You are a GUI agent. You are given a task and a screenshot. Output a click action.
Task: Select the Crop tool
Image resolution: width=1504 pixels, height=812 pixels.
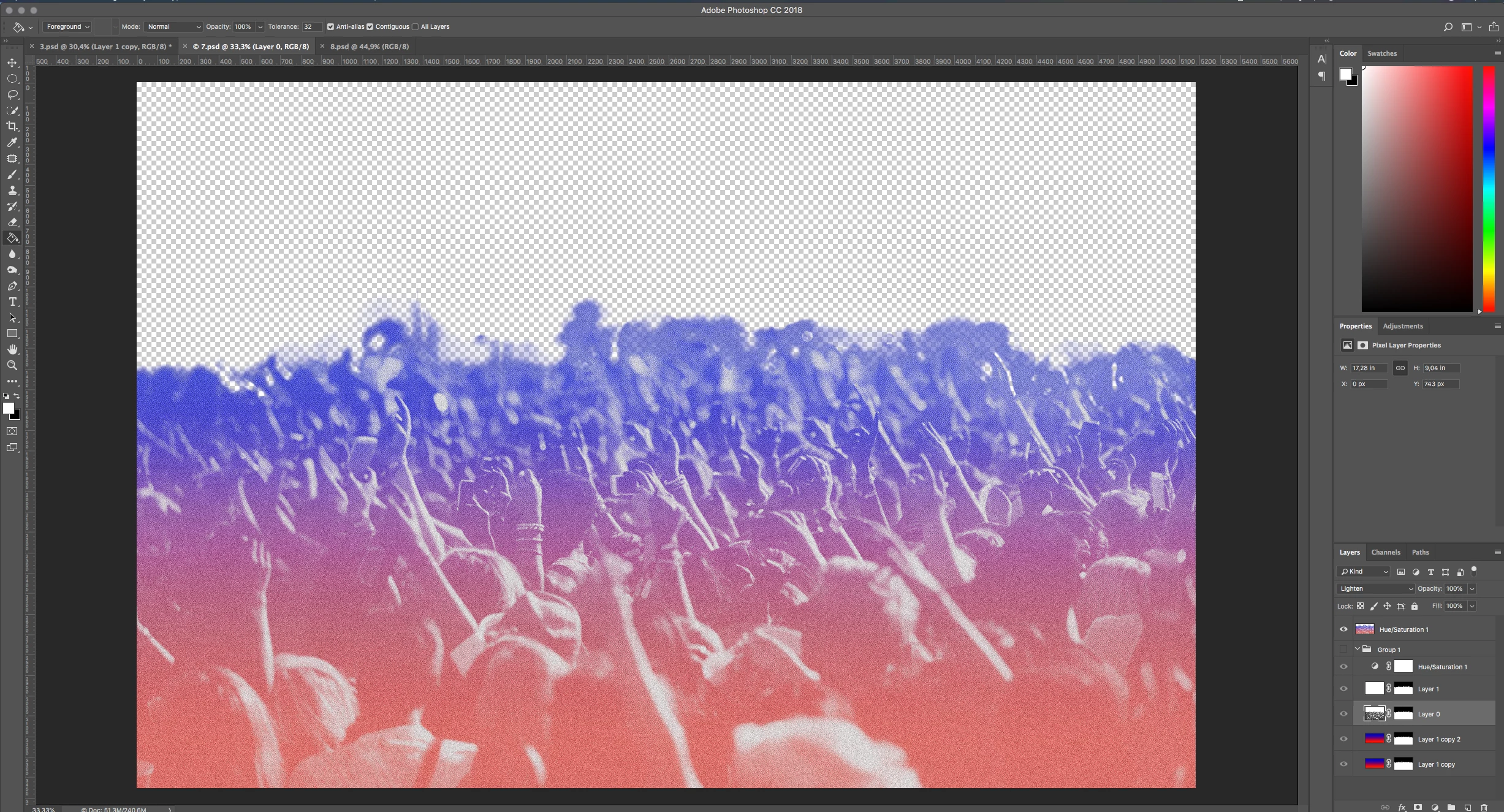12,126
